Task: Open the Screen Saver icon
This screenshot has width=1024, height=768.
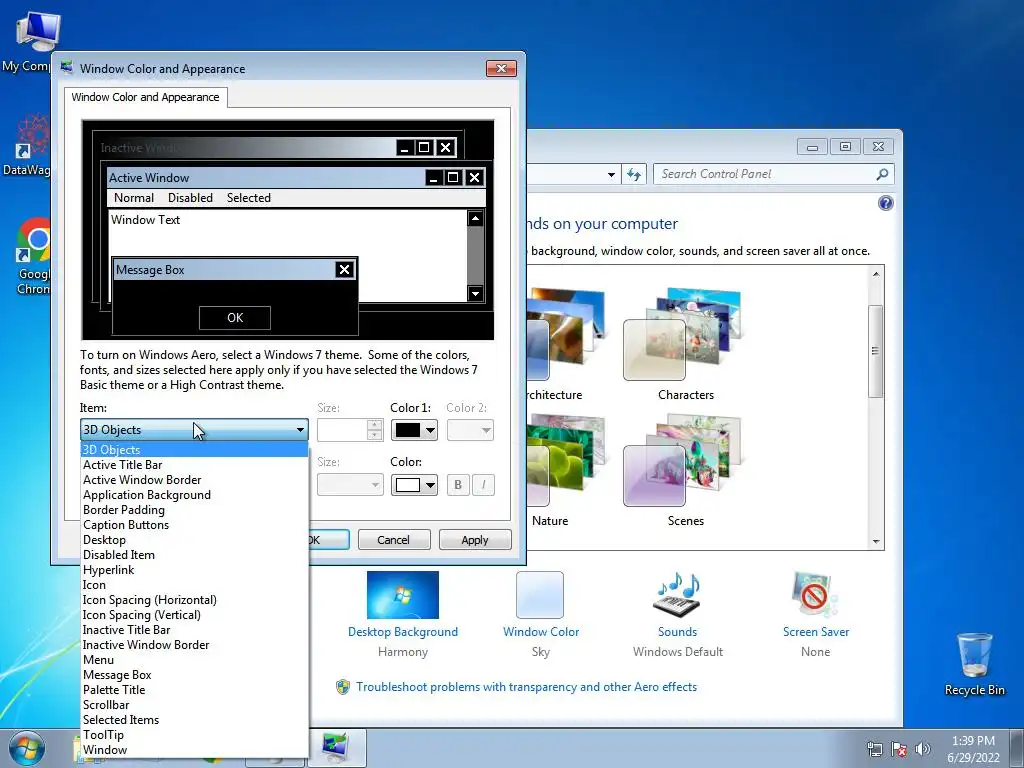Action: point(814,595)
